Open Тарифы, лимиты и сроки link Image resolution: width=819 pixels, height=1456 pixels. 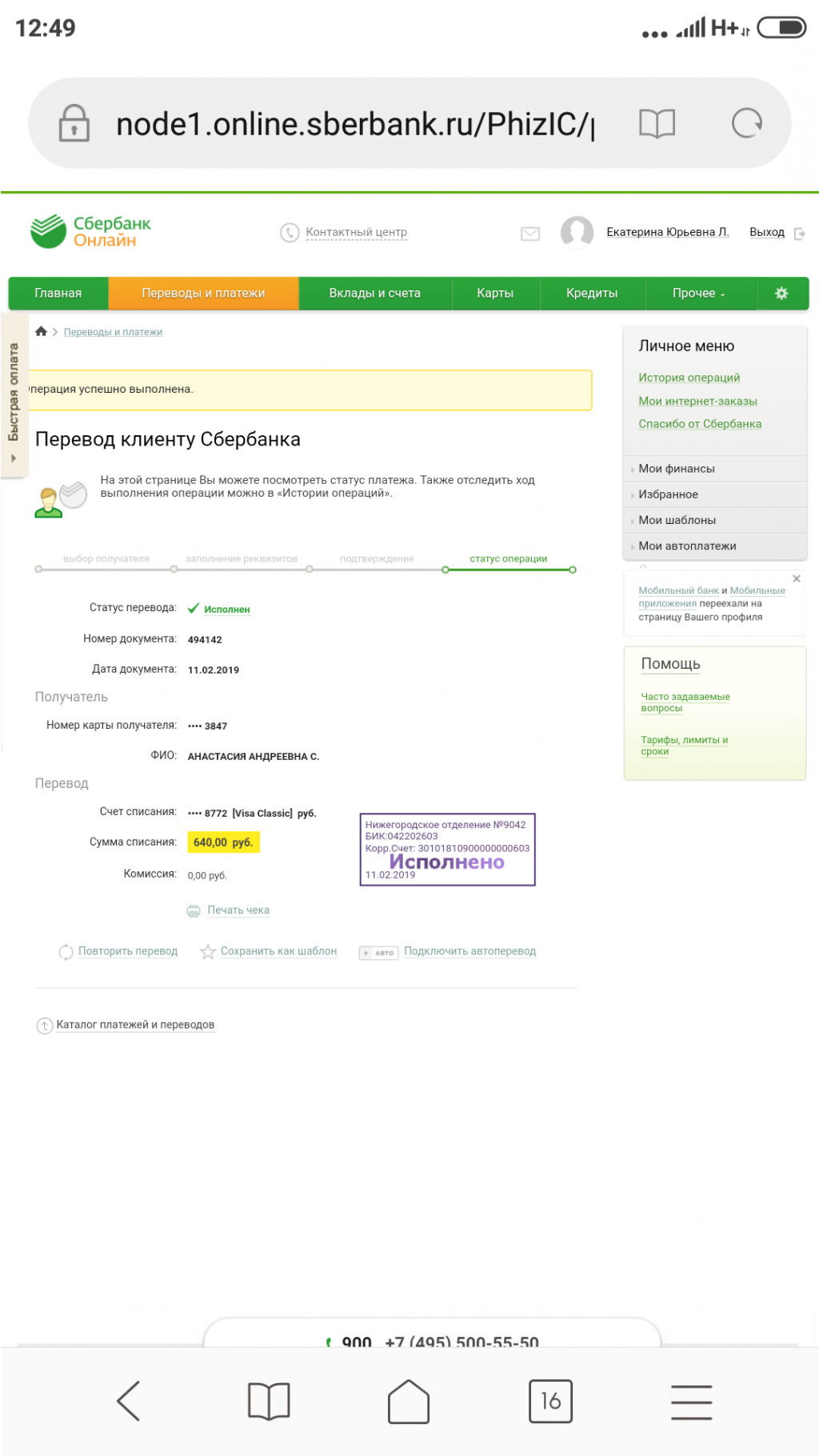[685, 746]
